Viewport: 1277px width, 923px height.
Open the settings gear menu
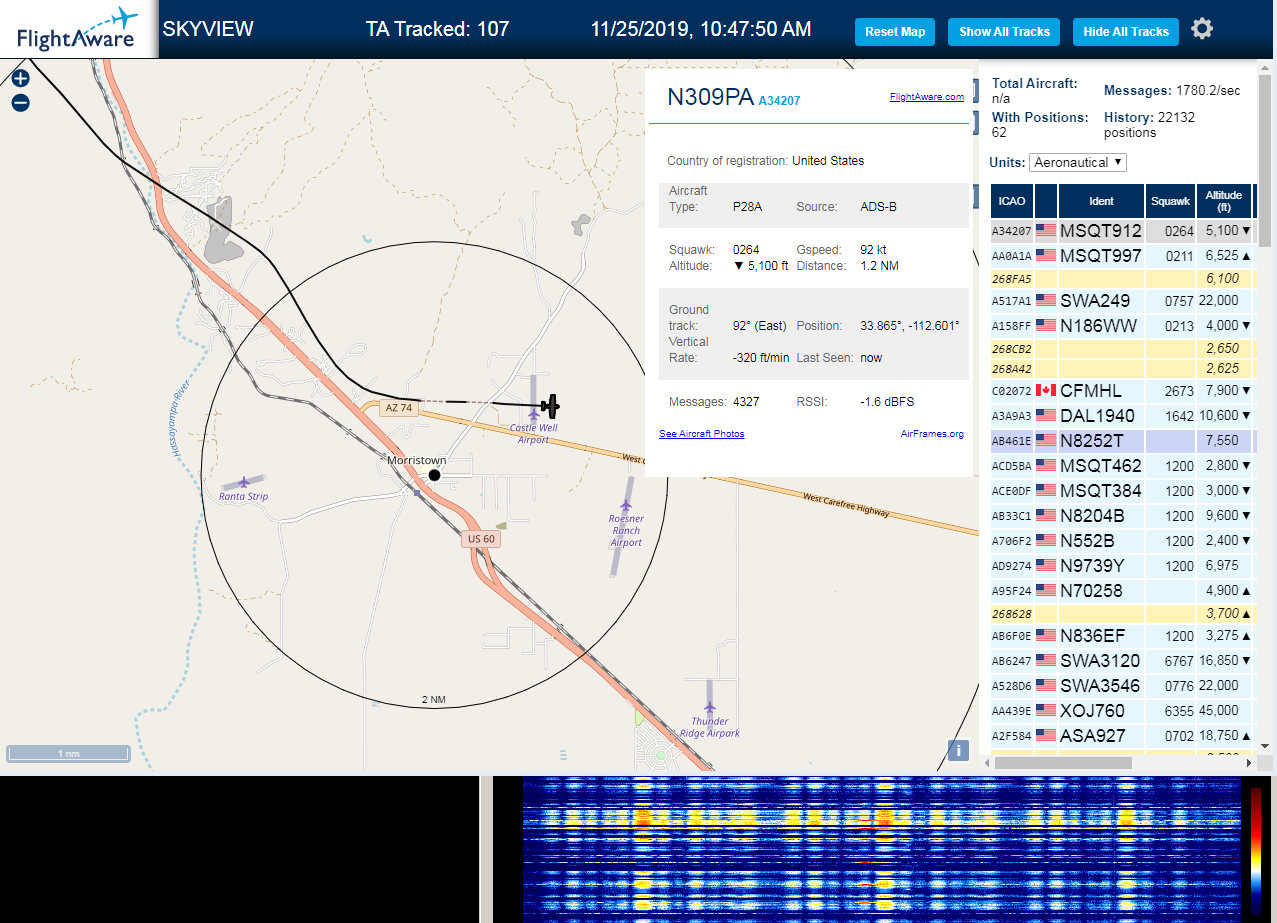(x=1202, y=29)
